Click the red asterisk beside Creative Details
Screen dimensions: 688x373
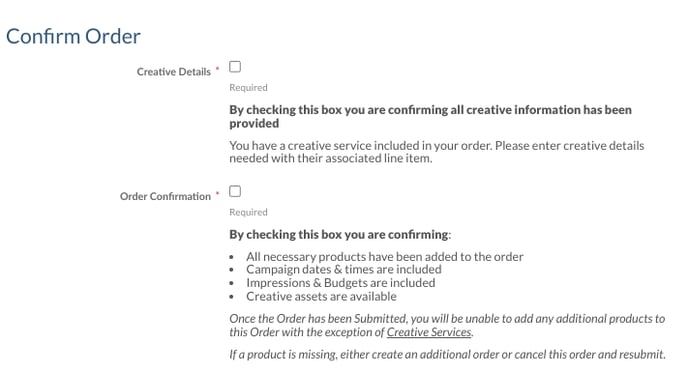click(217, 69)
